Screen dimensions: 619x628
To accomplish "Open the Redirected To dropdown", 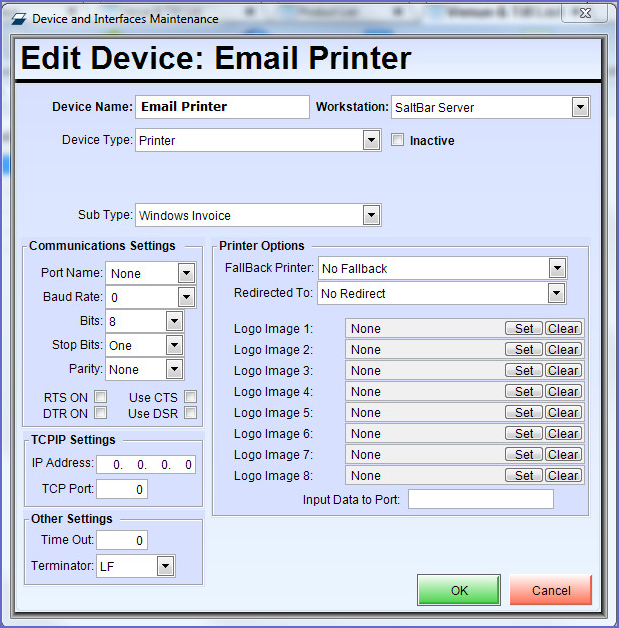I will [557, 293].
